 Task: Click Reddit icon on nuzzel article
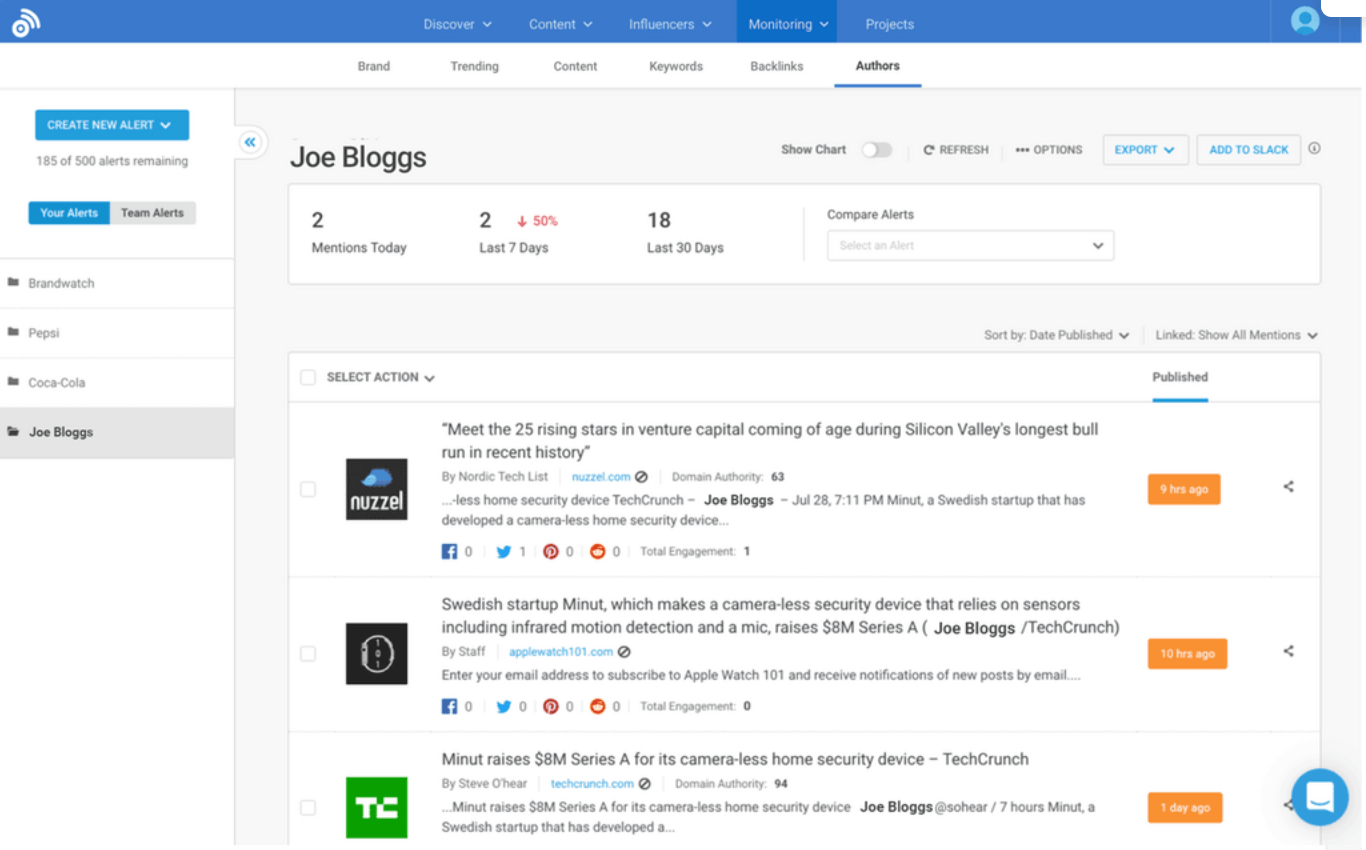pos(598,551)
